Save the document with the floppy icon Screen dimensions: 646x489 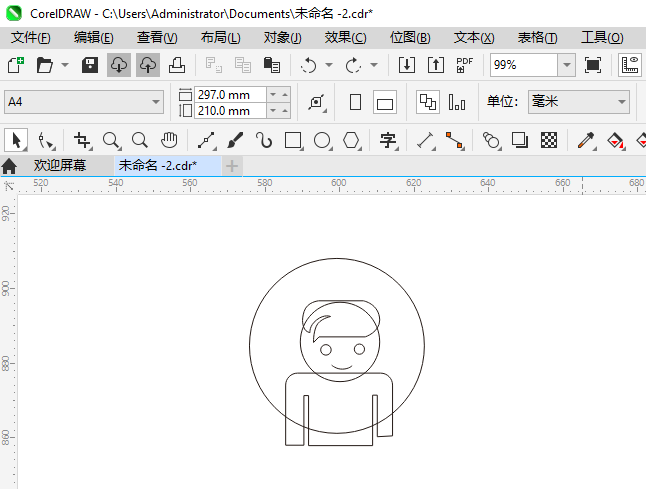coord(89,65)
